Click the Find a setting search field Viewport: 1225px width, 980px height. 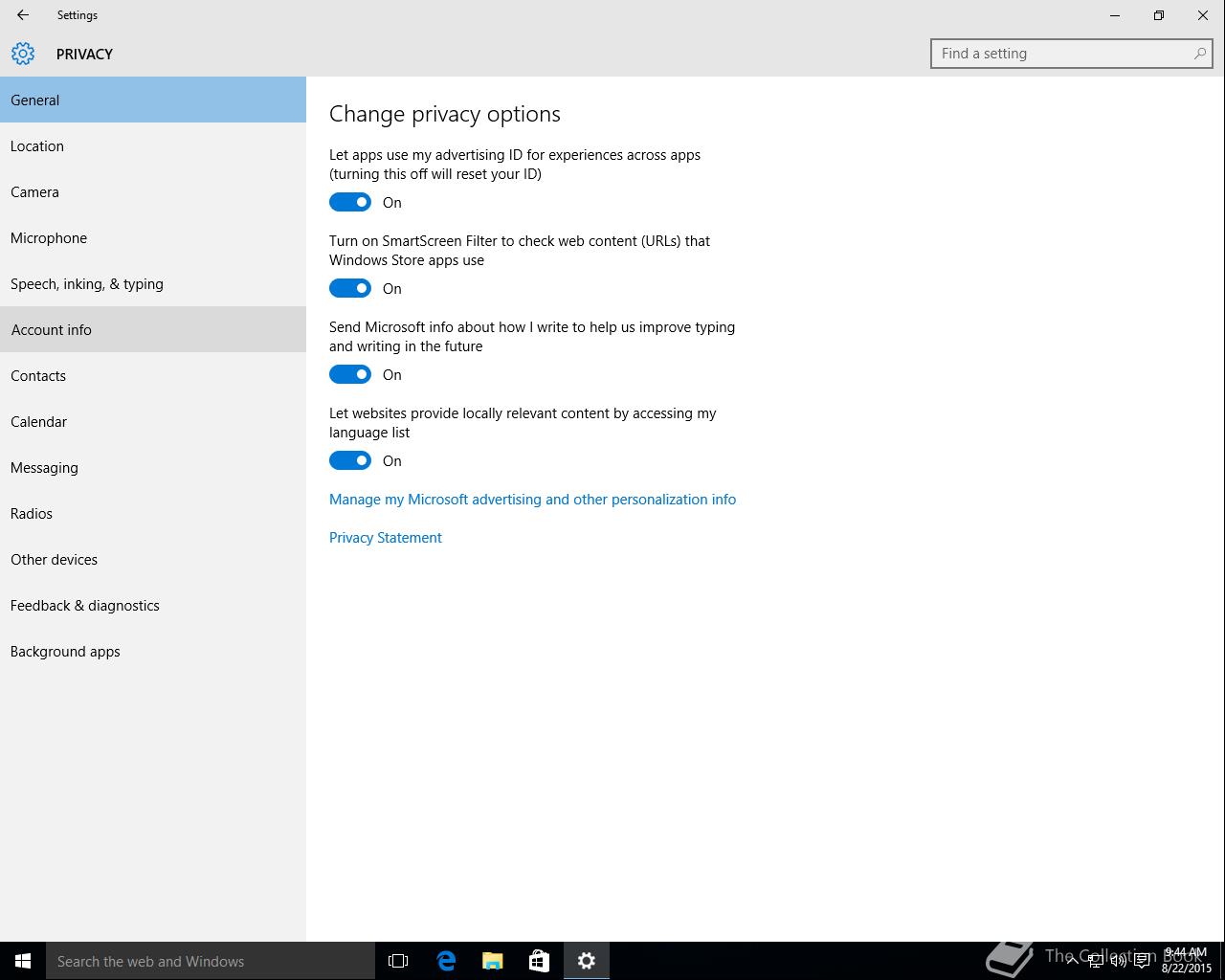[1072, 54]
